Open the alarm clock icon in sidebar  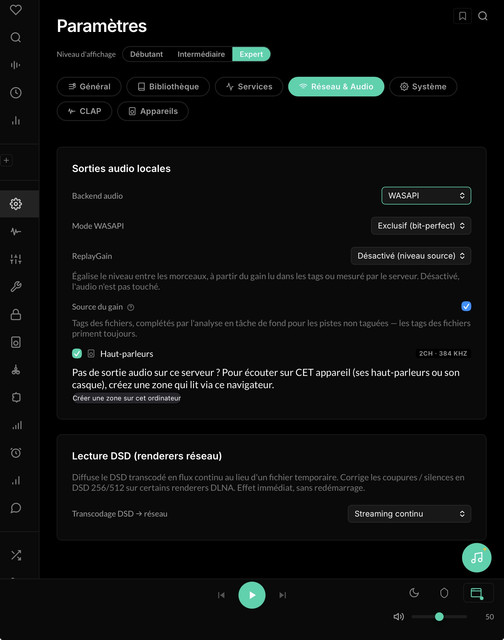click(16, 453)
